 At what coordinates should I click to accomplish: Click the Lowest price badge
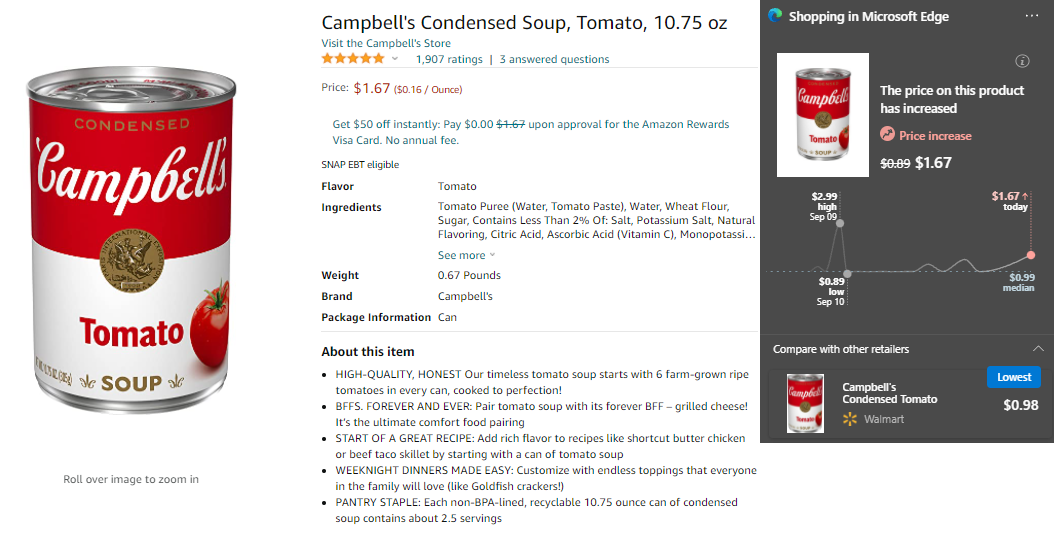click(x=1013, y=377)
